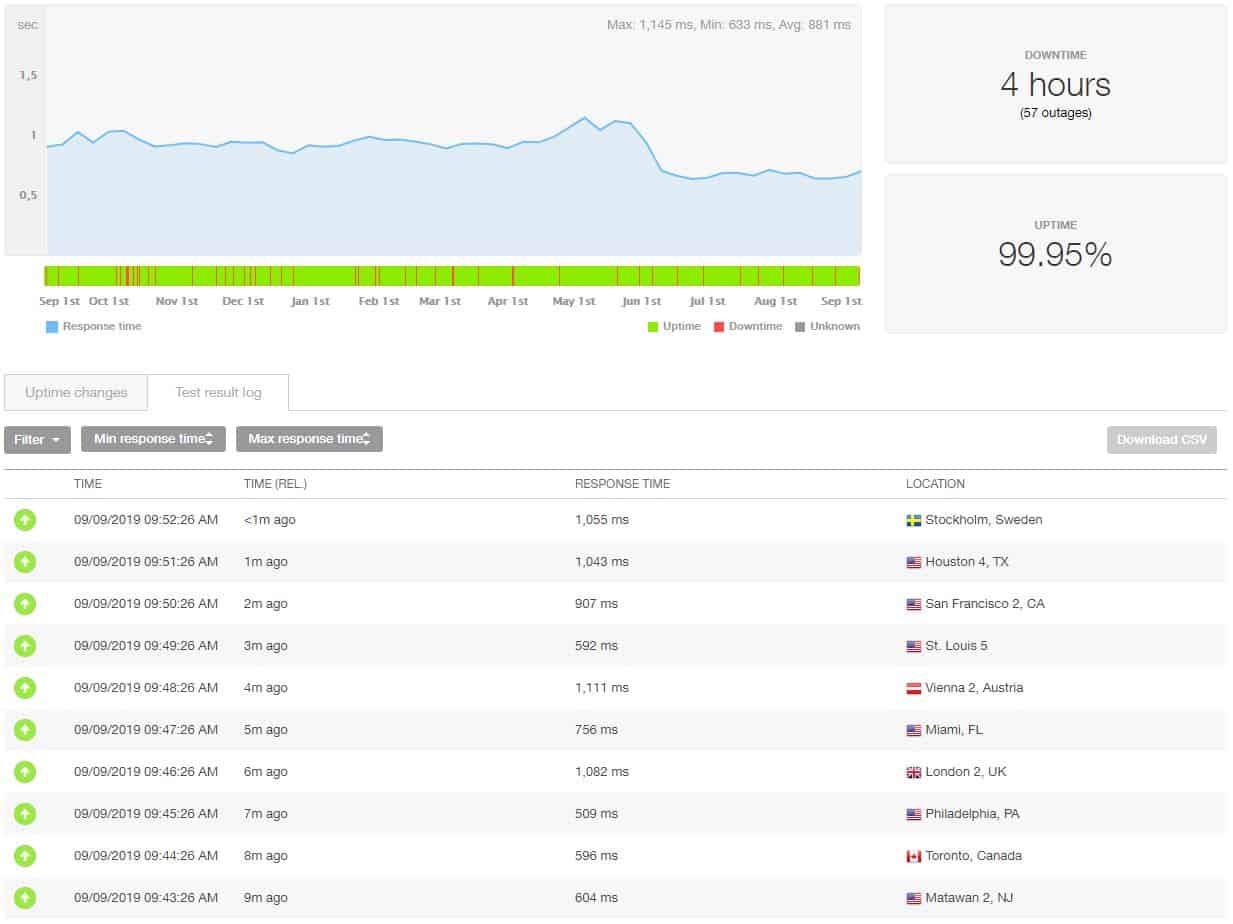
Task: Click the 596 ms response value
Action: tap(596, 856)
